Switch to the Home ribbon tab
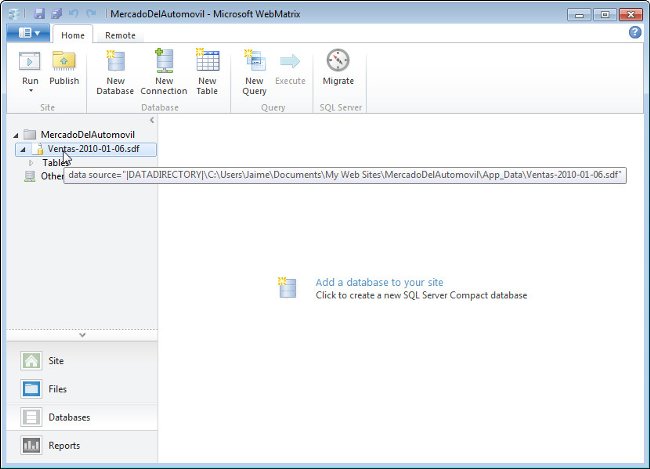Image resolution: width=650 pixels, height=469 pixels. (x=73, y=35)
